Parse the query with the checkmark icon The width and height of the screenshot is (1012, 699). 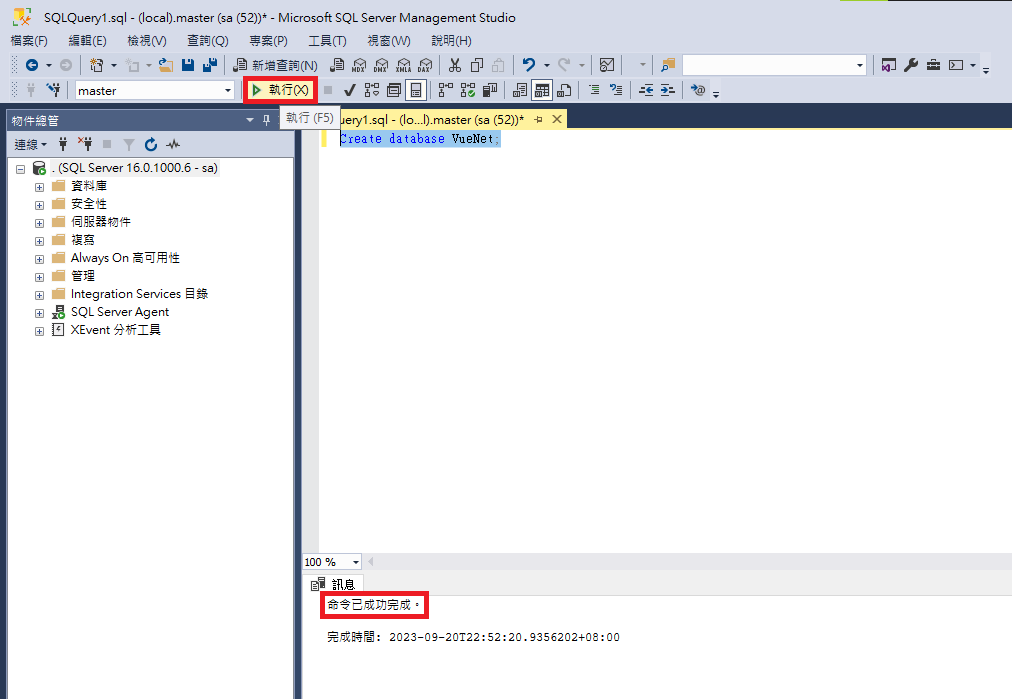pos(350,90)
